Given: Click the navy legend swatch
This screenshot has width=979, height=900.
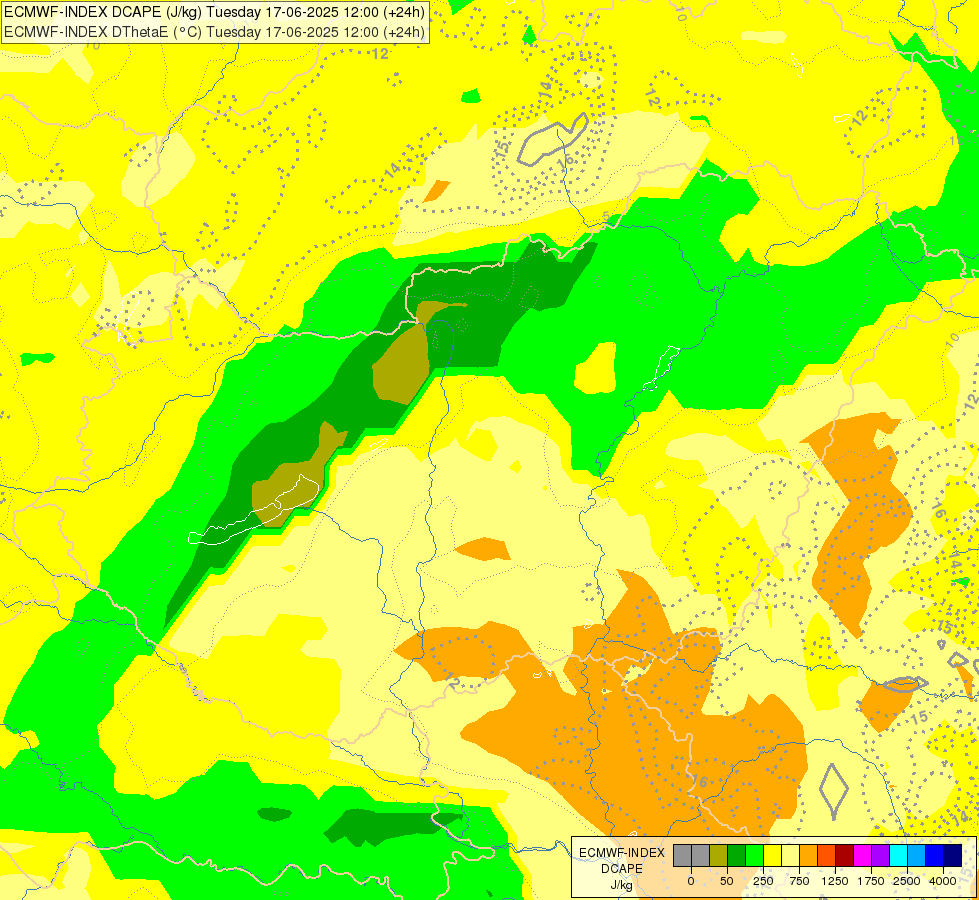Looking at the screenshot, I should point(953,856).
